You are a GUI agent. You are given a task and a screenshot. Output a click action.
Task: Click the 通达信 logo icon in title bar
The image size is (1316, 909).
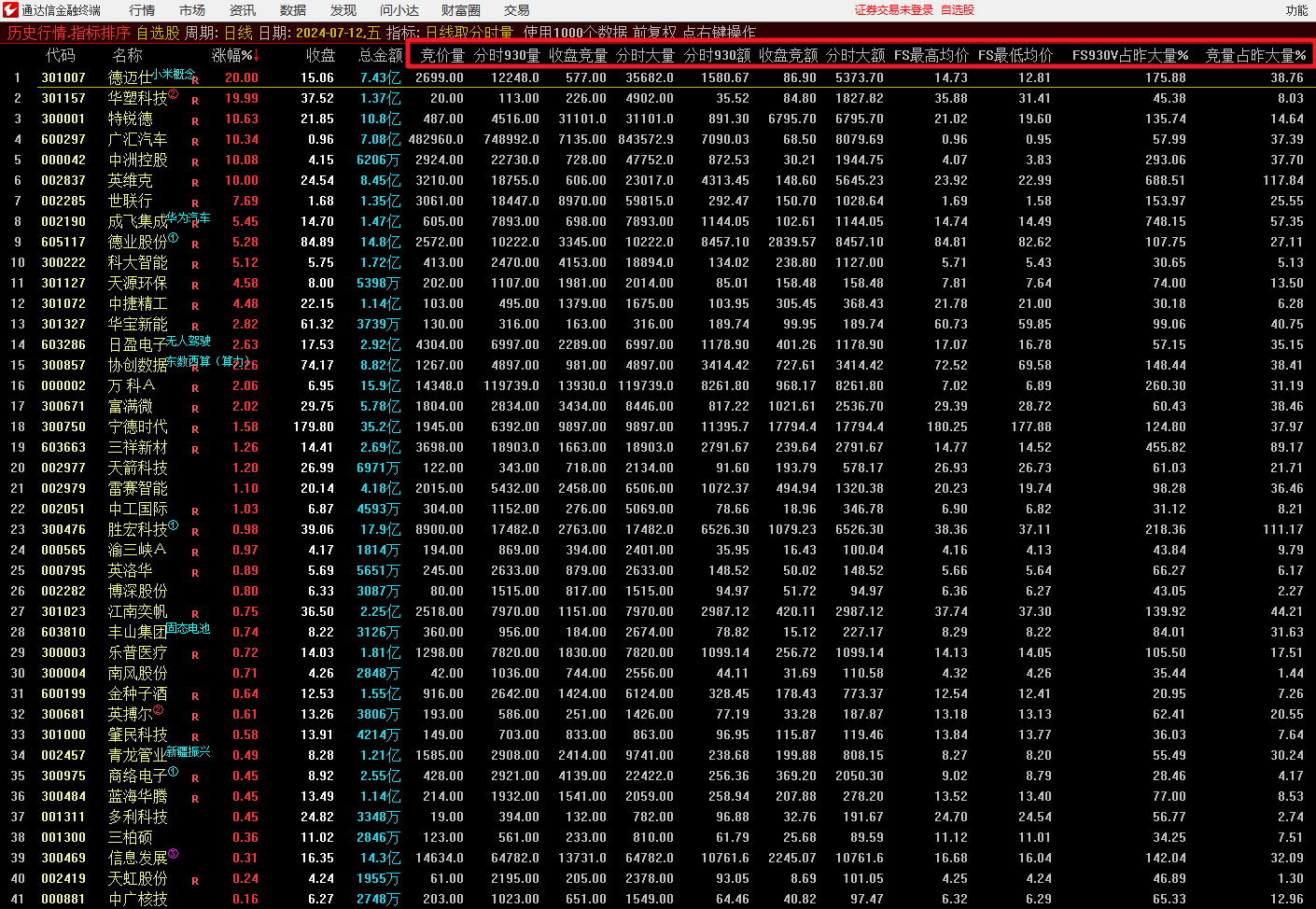tap(10, 10)
